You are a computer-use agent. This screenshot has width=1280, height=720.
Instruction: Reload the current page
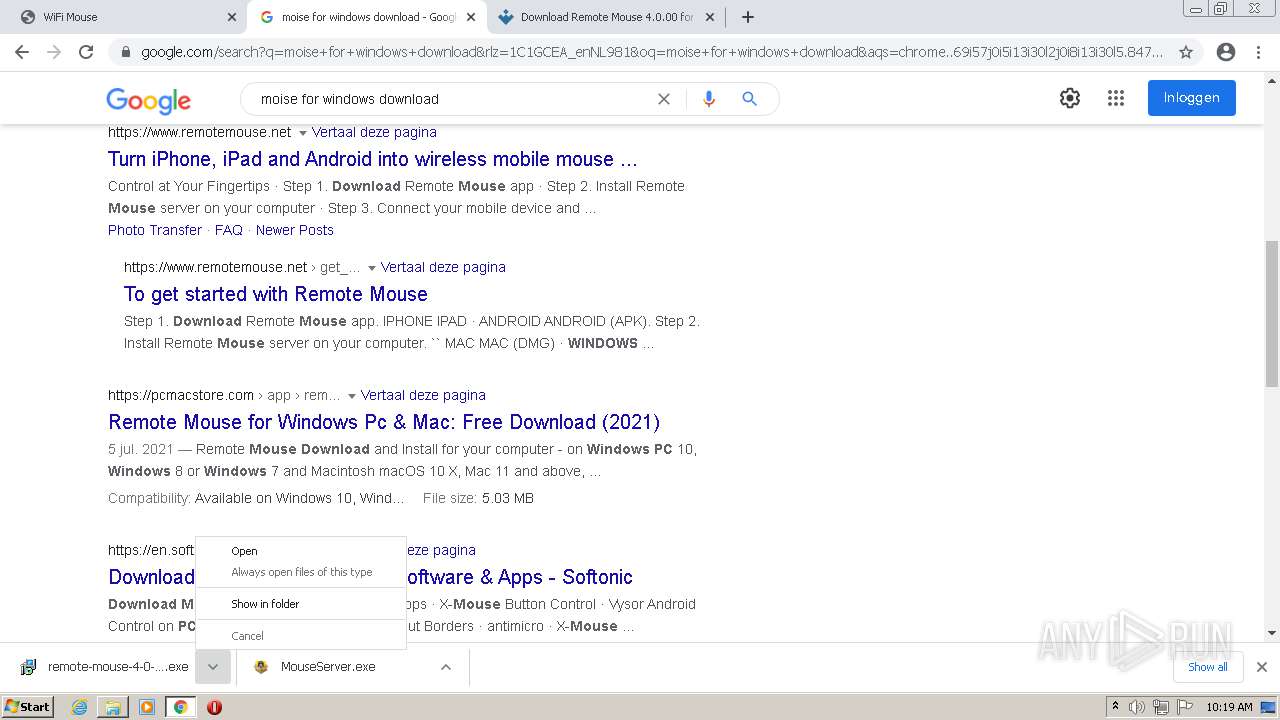(x=86, y=52)
